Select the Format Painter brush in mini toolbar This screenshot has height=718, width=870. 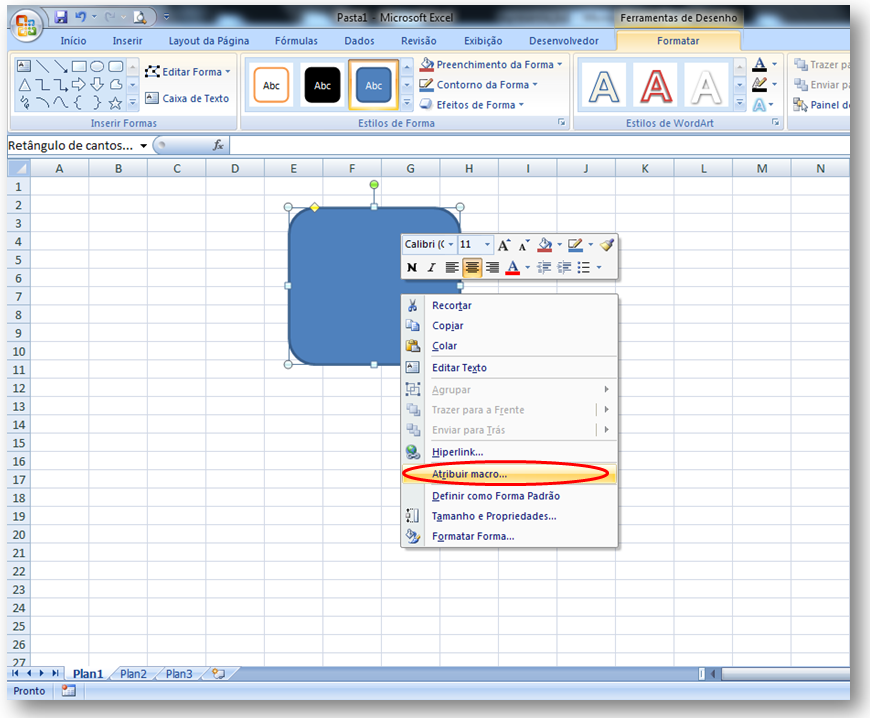click(606, 245)
